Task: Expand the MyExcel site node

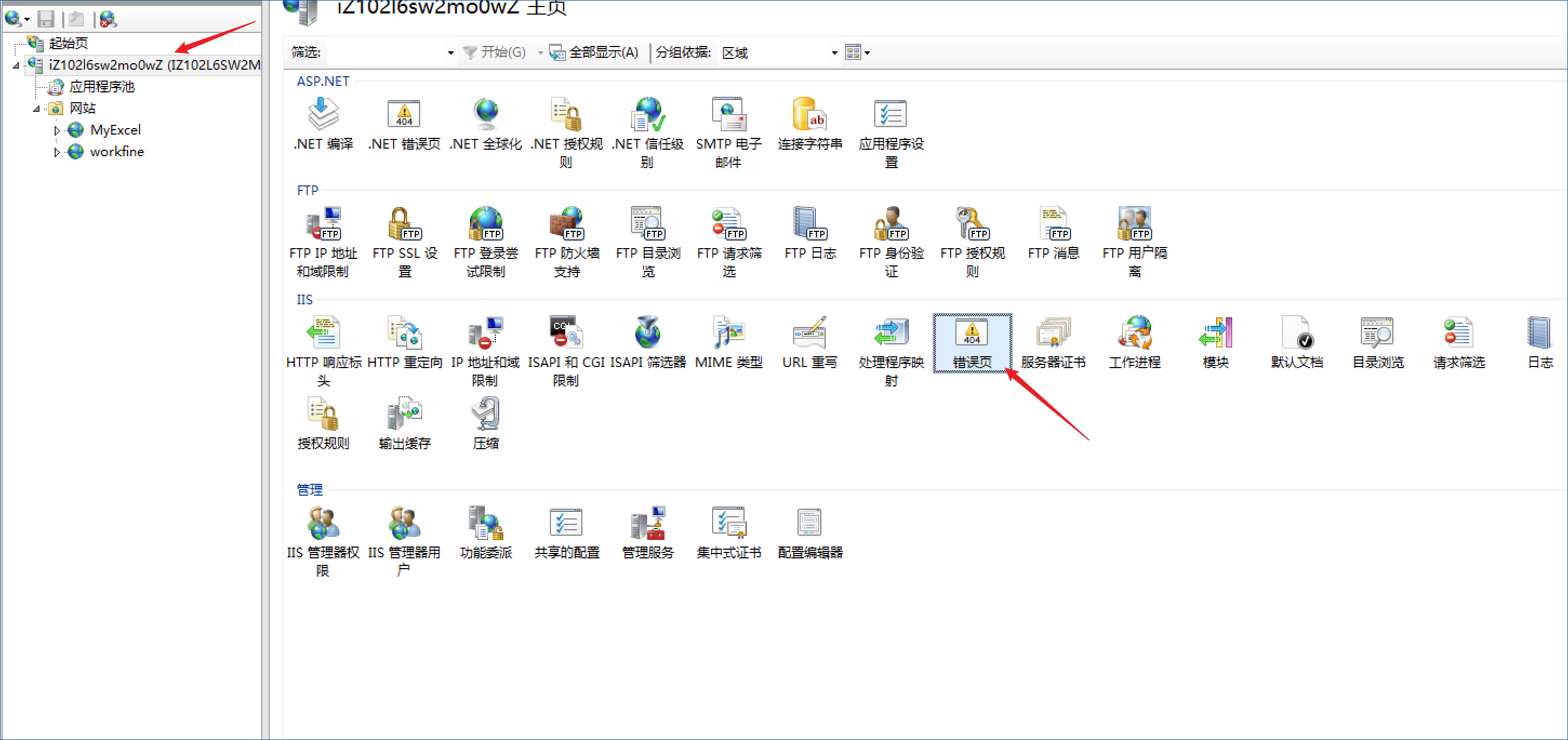Action: point(57,130)
